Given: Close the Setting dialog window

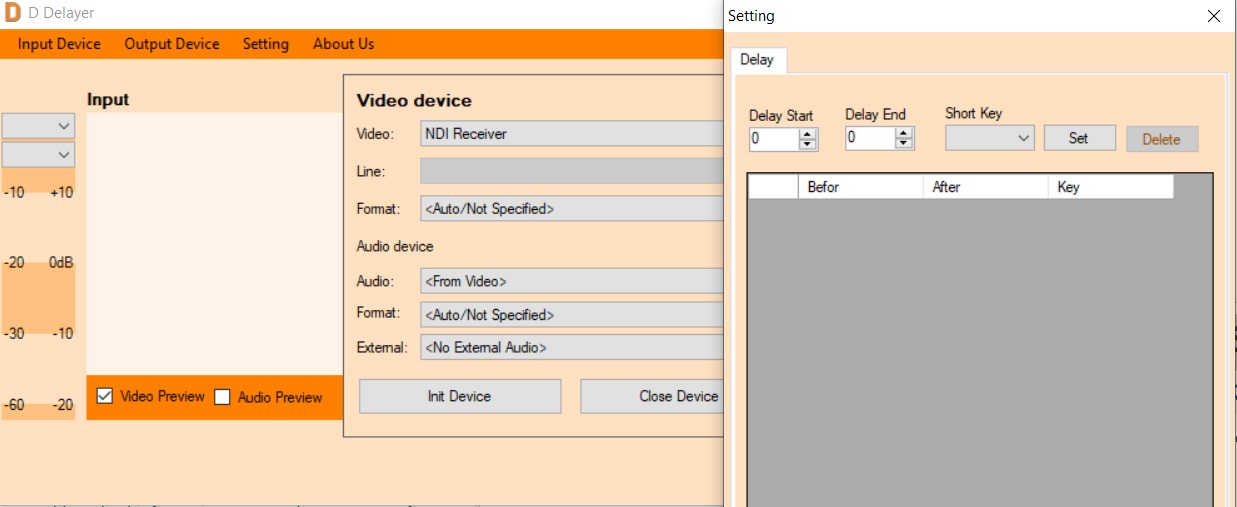Looking at the screenshot, I should coord(1213,16).
